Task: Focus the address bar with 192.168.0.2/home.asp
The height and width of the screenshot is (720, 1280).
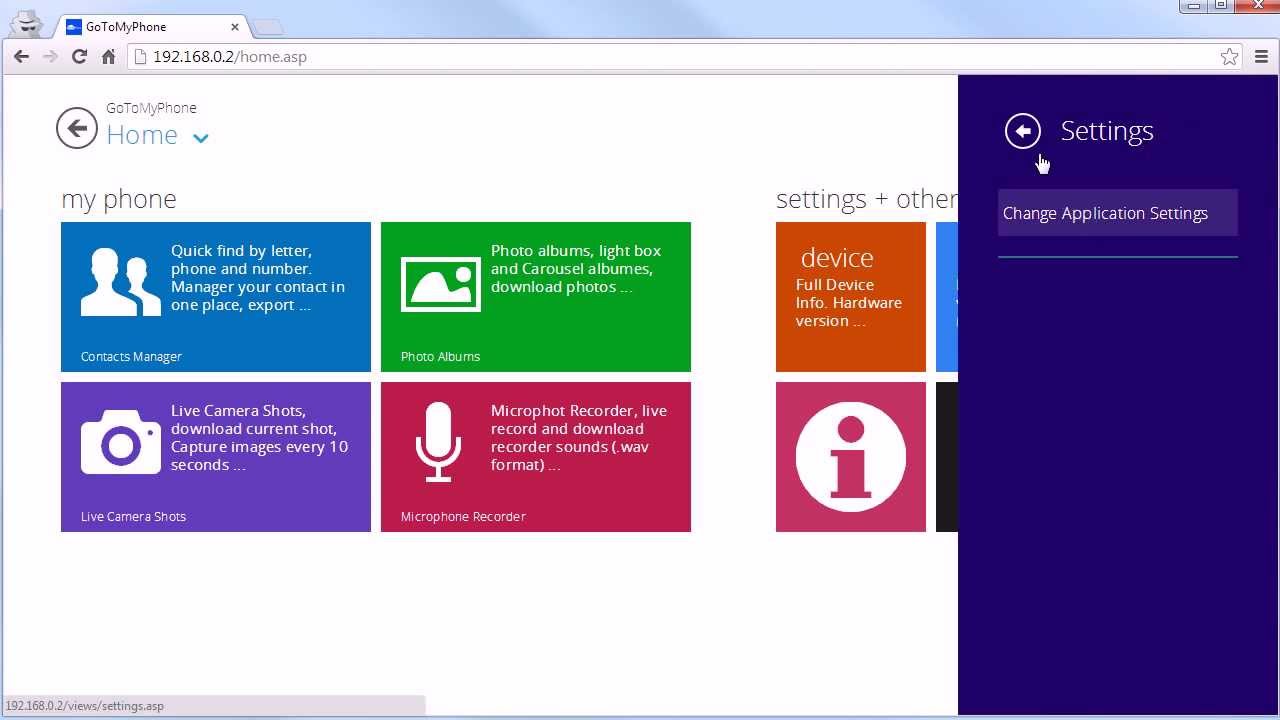Action: [686, 57]
